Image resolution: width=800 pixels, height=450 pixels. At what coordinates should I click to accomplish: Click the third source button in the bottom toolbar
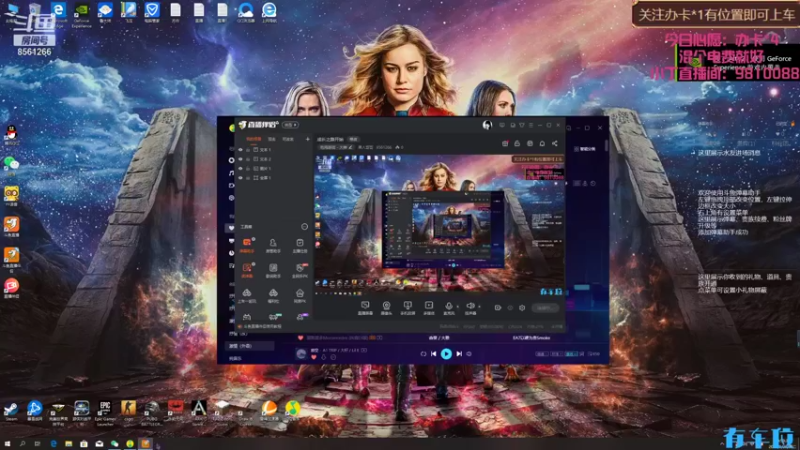tap(407, 308)
